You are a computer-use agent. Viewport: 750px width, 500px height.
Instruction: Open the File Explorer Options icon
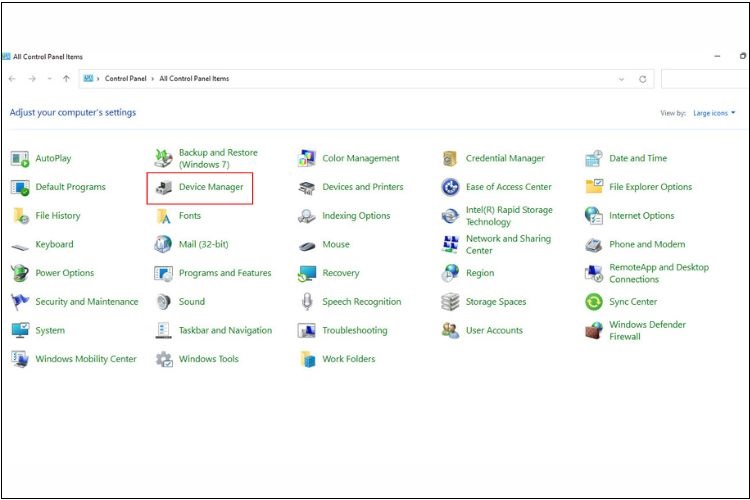click(x=594, y=186)
